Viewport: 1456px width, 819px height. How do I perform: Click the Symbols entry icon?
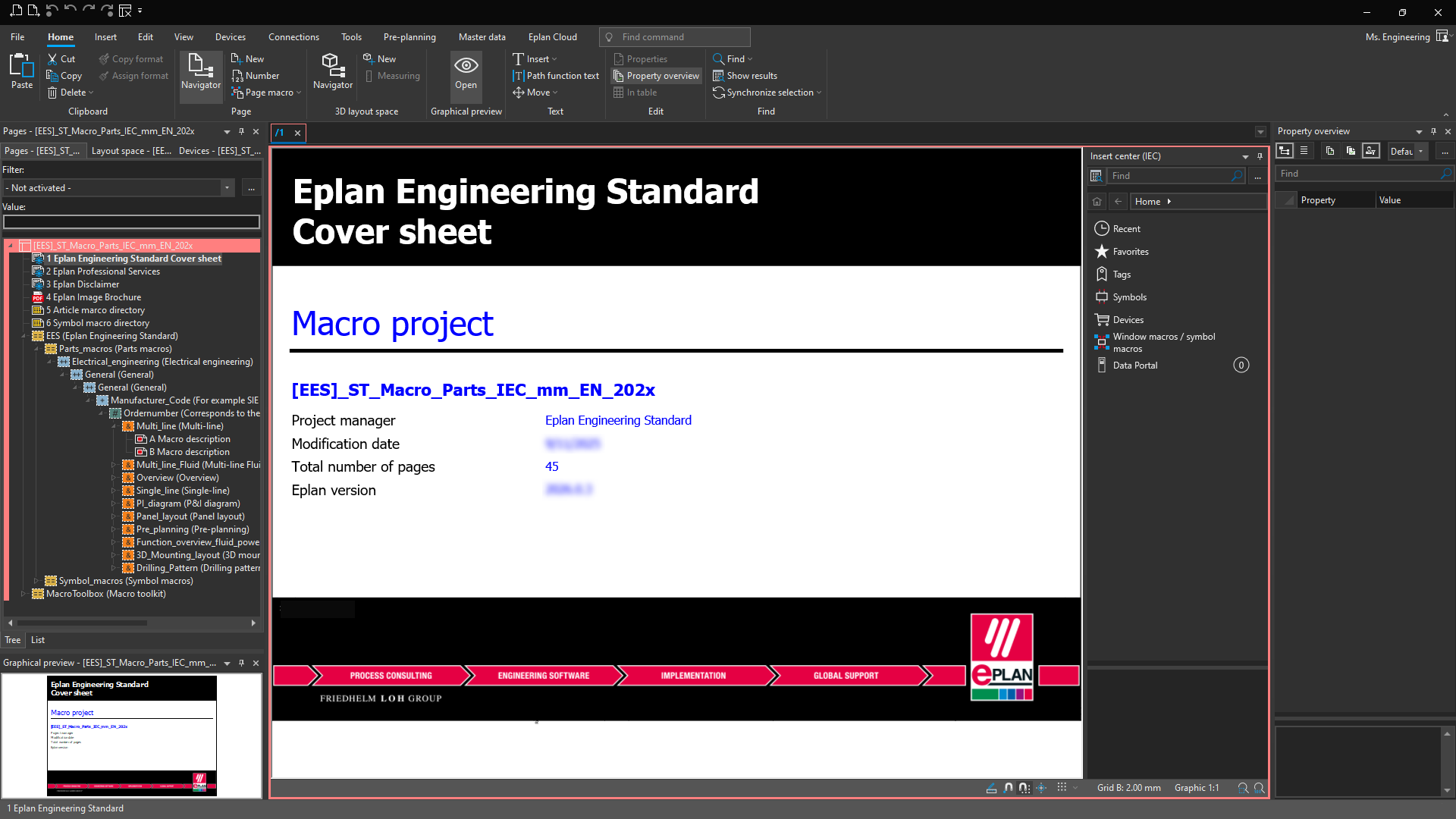pos(1102,297)
